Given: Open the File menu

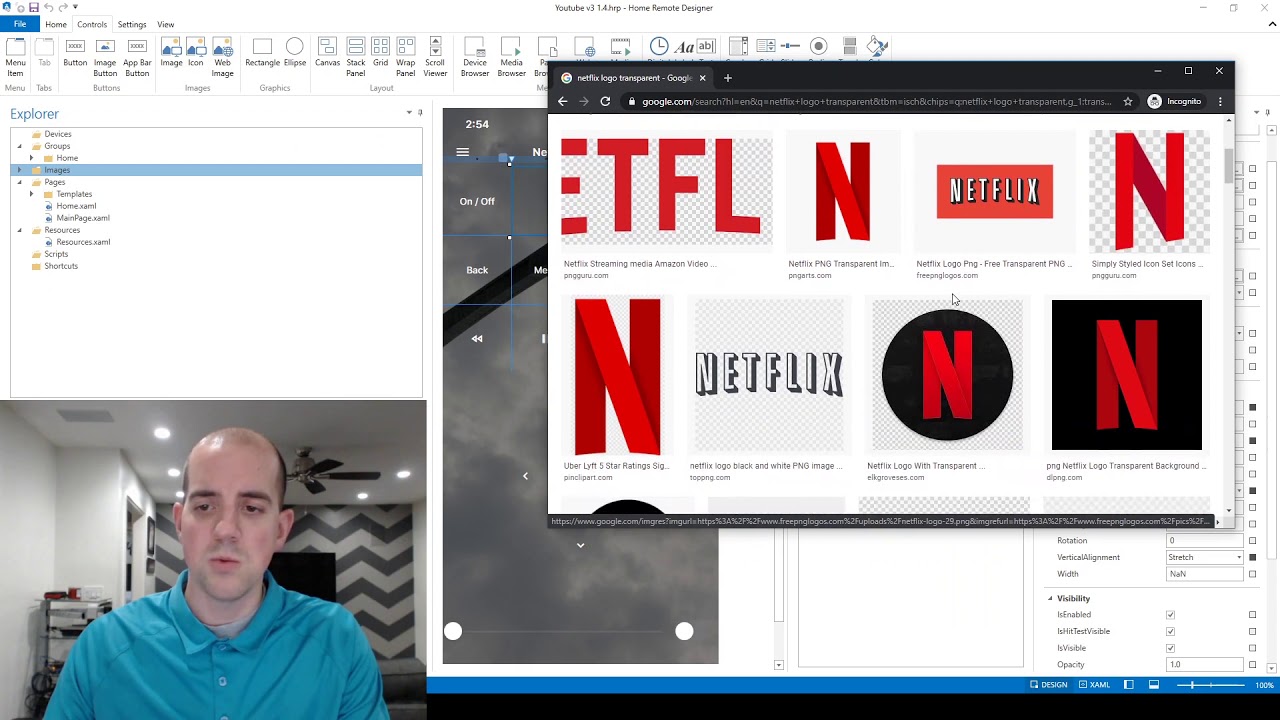Looking at the screenshot, I should [20, 24].
